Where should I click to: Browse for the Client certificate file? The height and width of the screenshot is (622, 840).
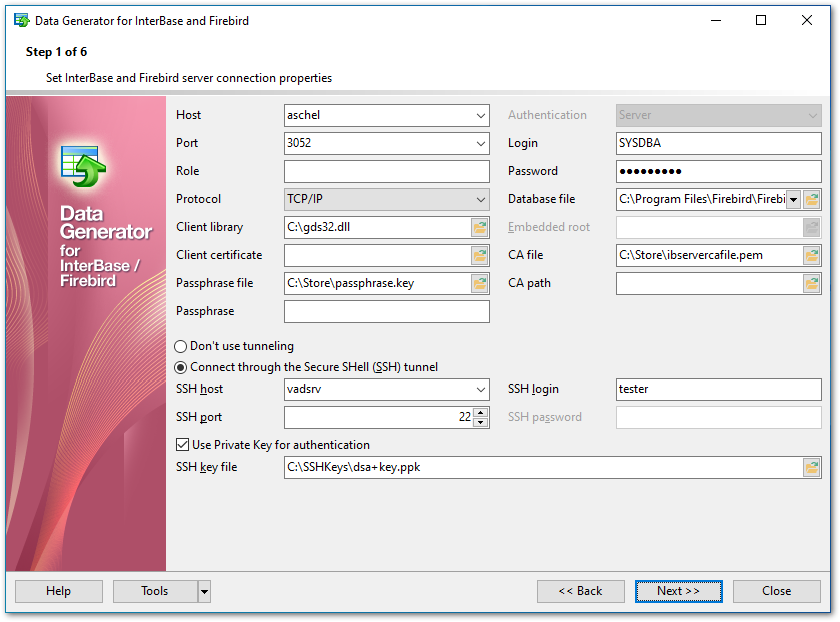pyautogui.click(x=479, y=256)
